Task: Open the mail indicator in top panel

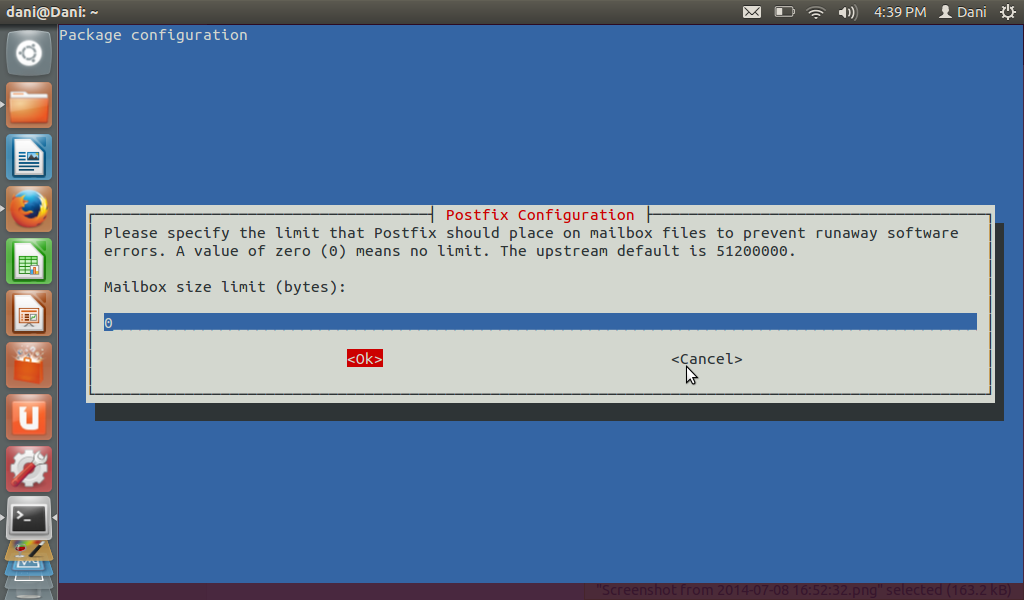Action: tap(752, 12)
